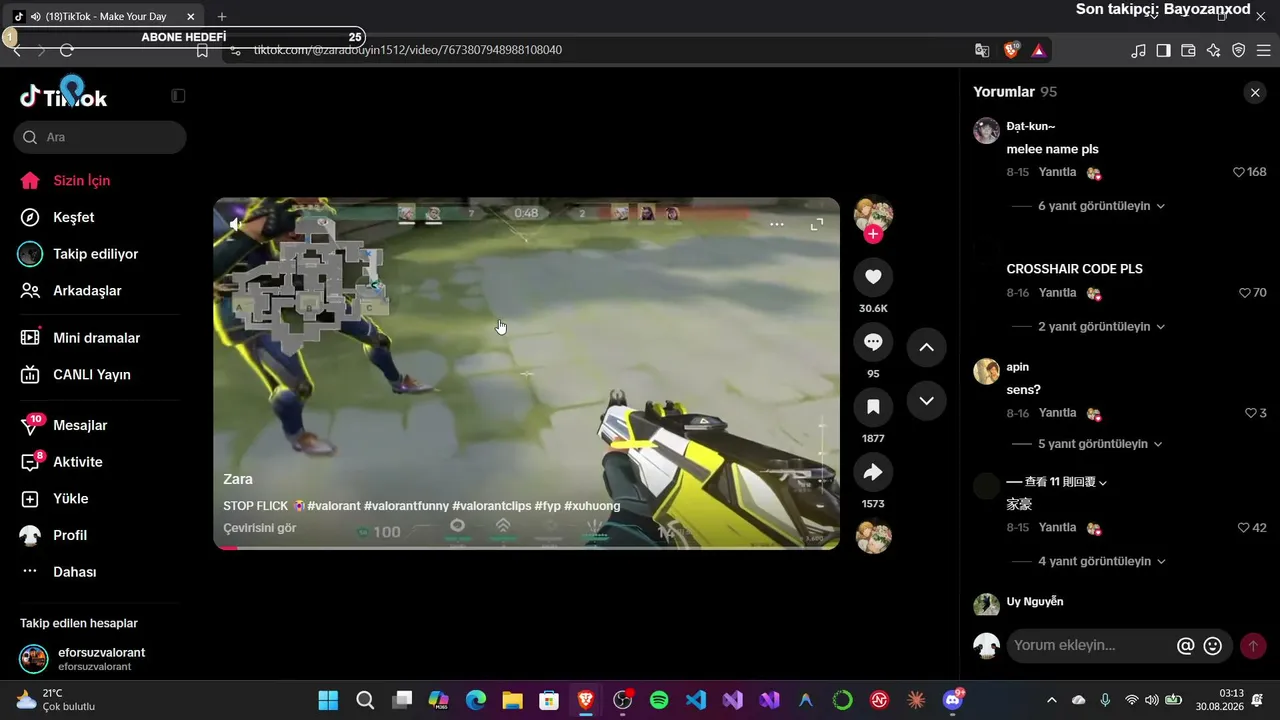Open the music disc avatar below share
The height and width of the screenshot is (720, 1280).
(x=873, y=537)
